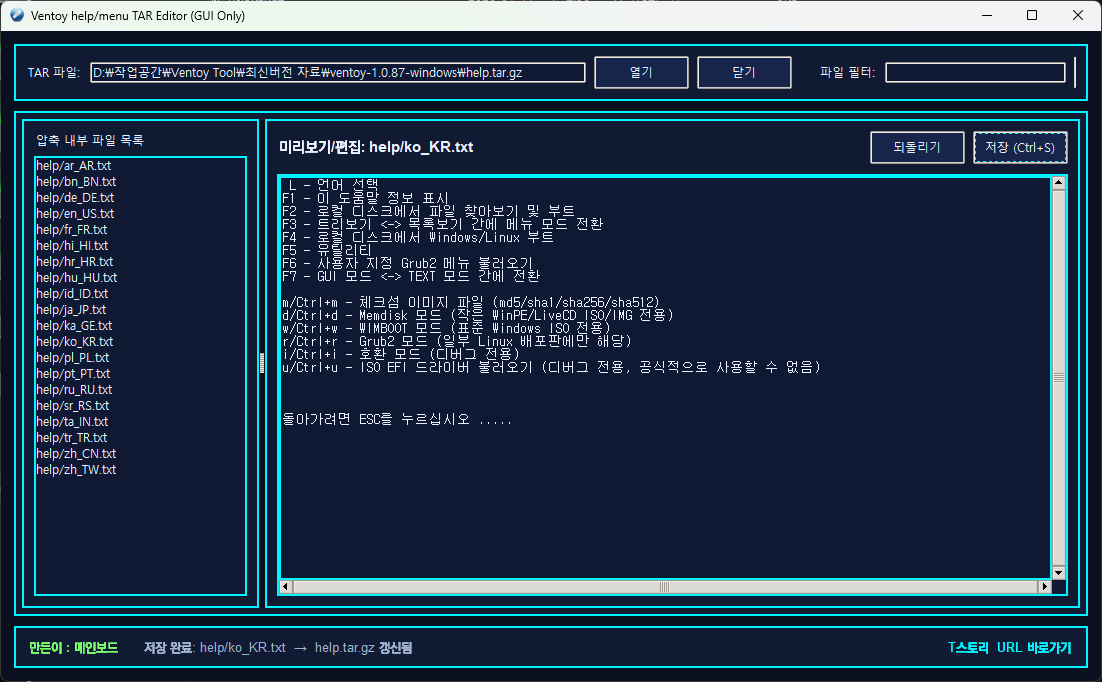
Task: Click the 저장 완료 status message
Action: (x=278, y=648)
